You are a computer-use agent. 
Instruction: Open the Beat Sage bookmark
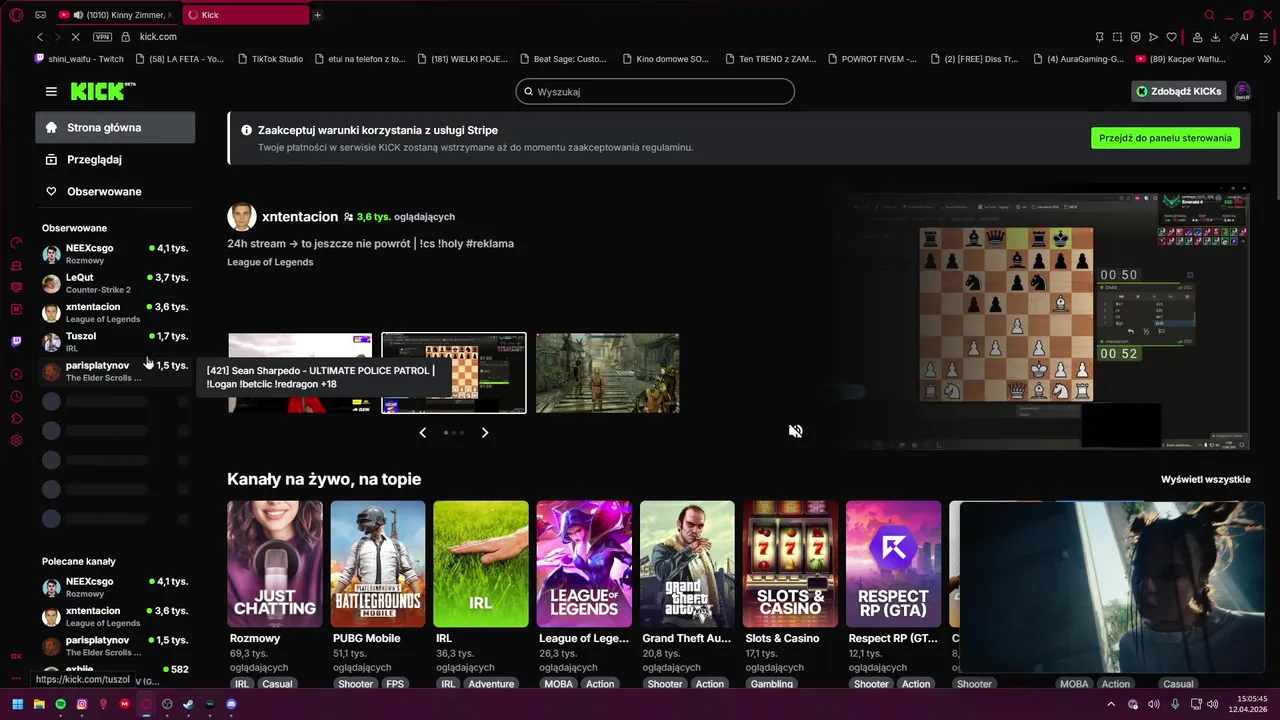point(562,59)
